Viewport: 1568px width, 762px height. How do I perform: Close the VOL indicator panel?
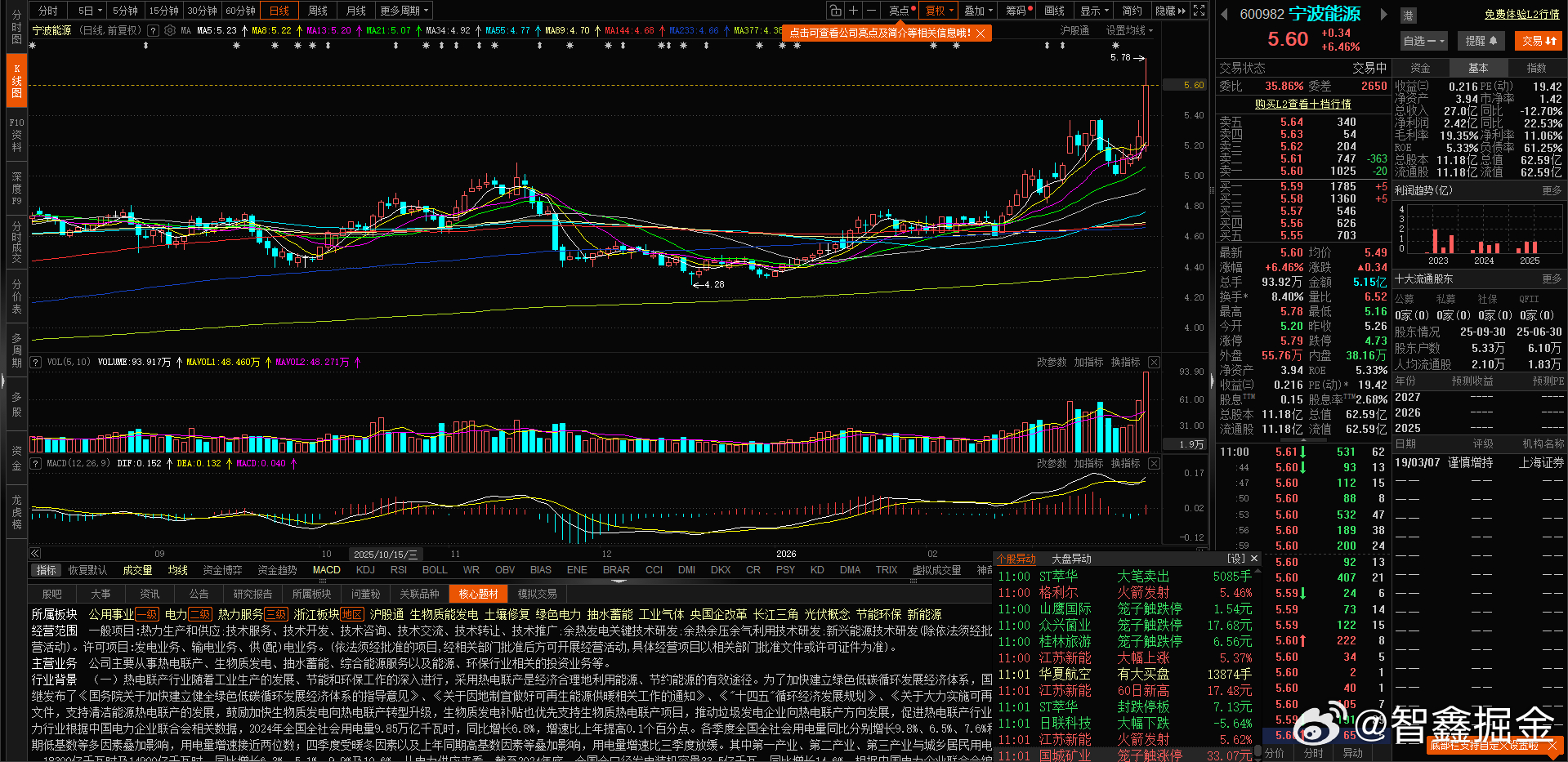coord(1154,362)
